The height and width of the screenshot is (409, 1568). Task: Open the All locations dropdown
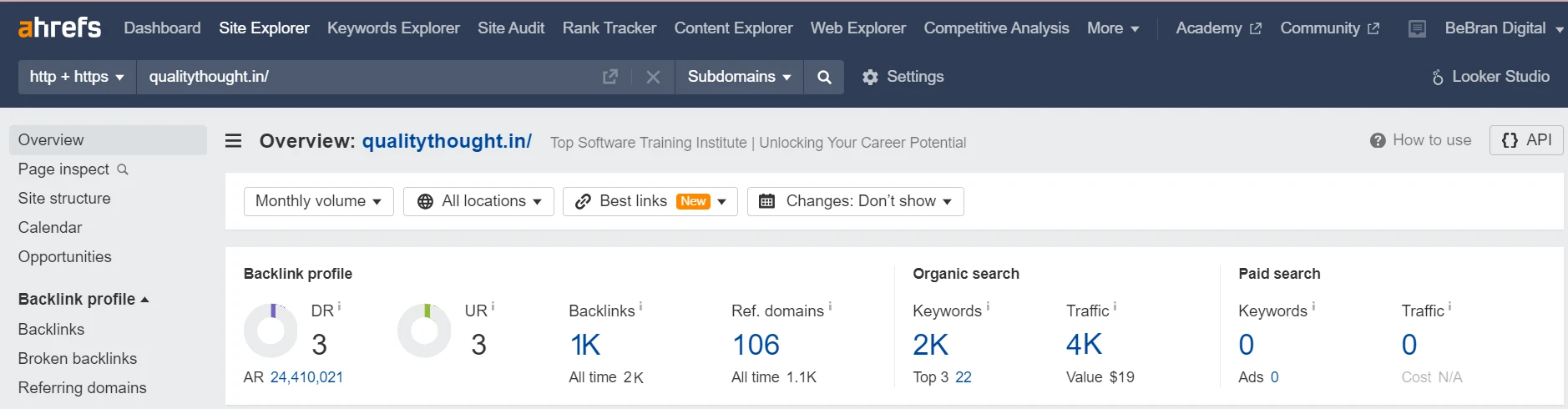(x=478, y=201)
